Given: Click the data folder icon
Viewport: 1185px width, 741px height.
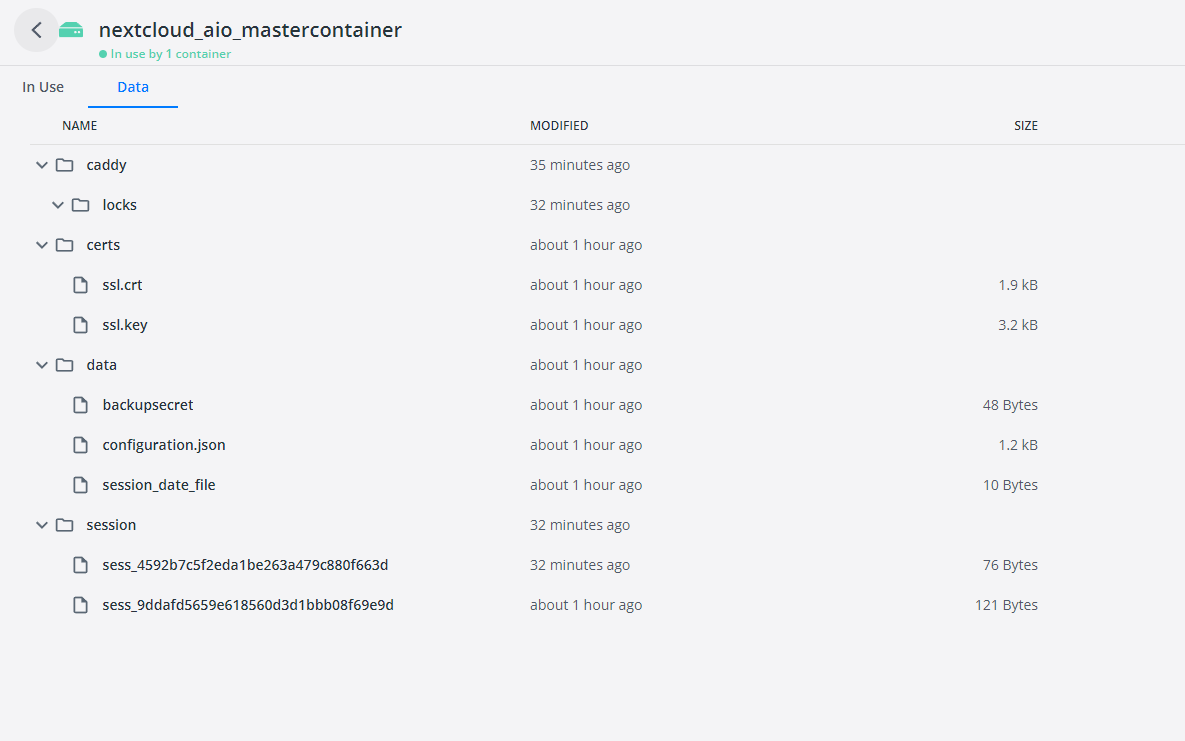Looking at the screenshot, I should point(65,365).
